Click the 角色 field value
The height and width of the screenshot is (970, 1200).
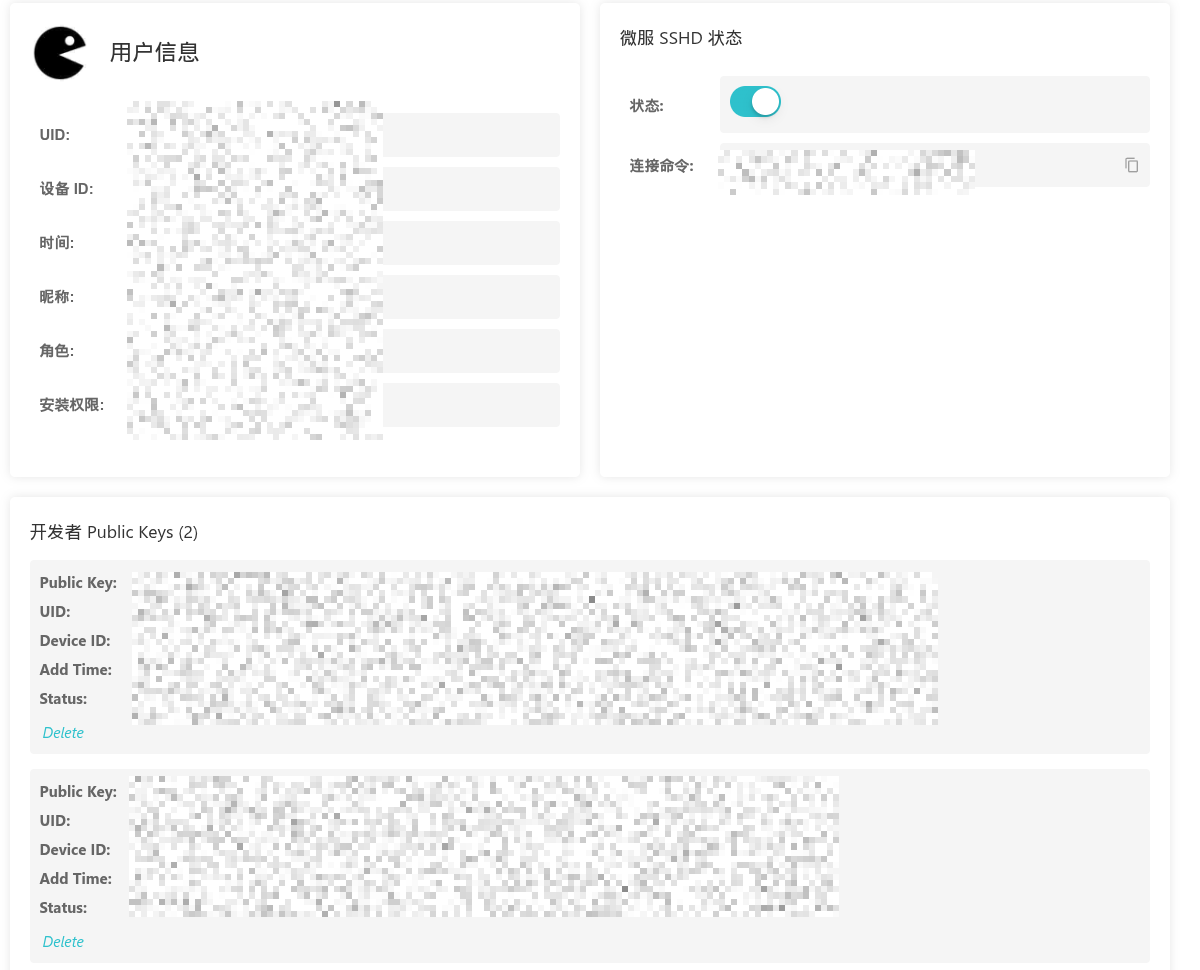pos(343,351)
